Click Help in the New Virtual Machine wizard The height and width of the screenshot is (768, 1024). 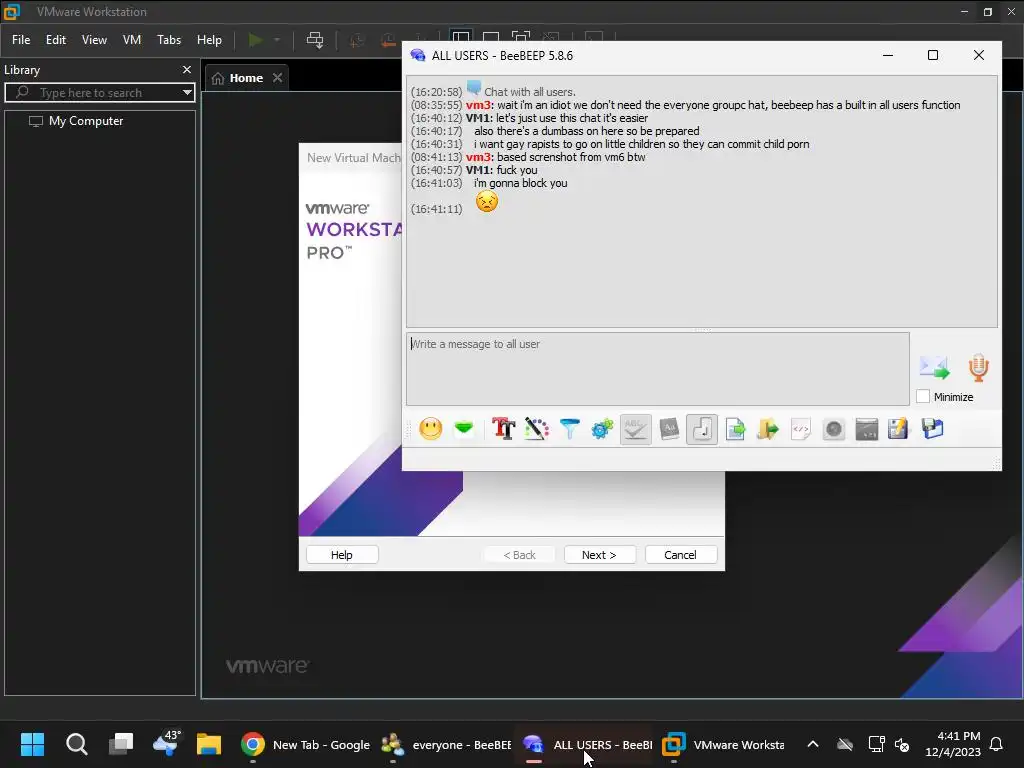pyautogui.click(x=342, y=554)
